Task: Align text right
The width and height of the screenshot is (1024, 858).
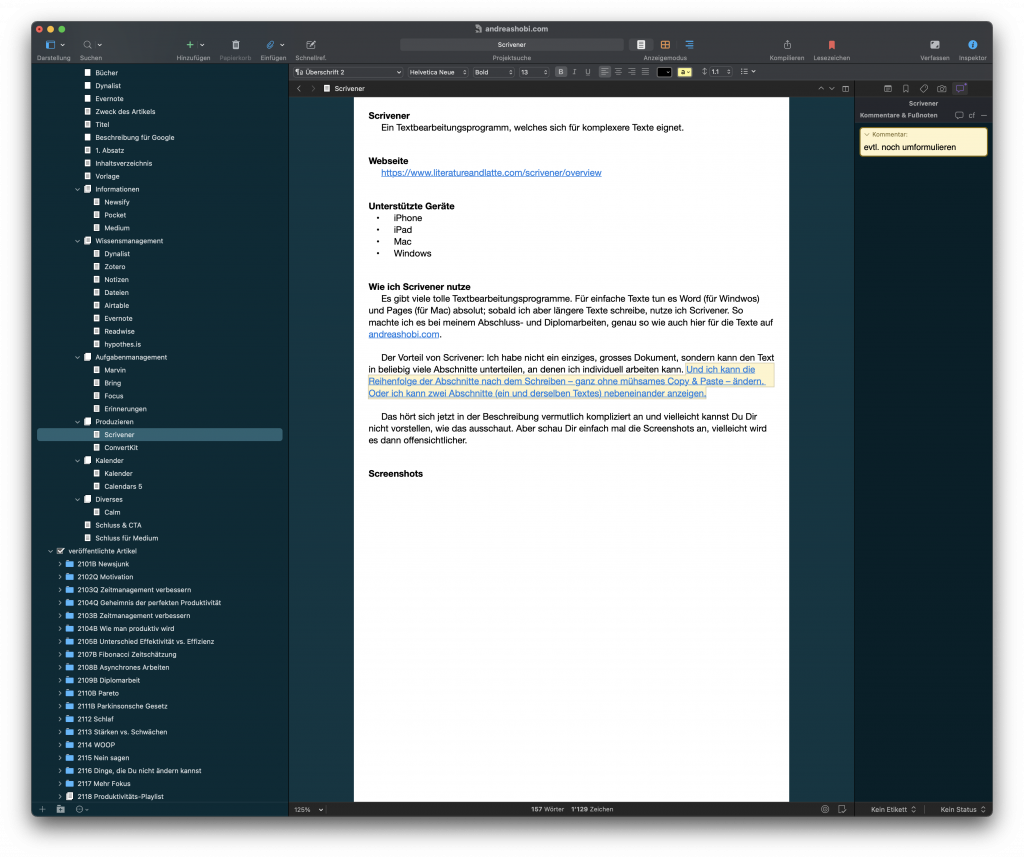Action: coord(632,72)
